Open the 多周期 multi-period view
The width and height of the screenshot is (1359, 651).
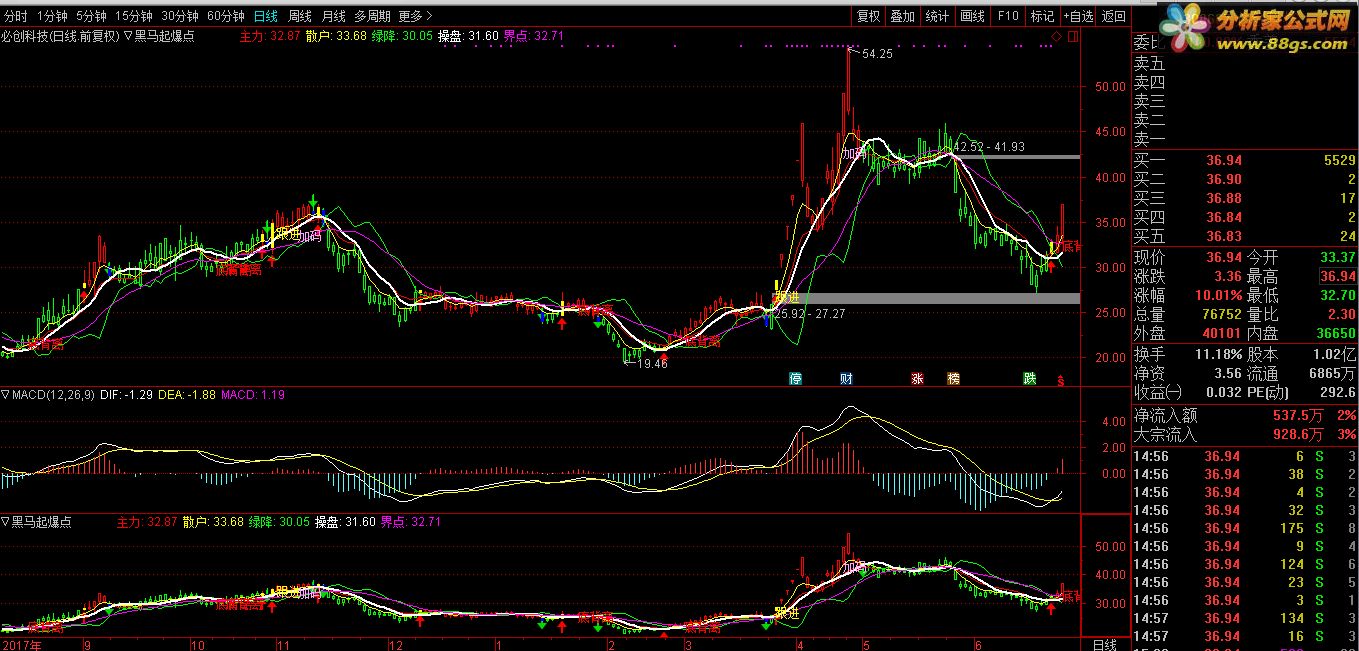(x=372, y=16)
